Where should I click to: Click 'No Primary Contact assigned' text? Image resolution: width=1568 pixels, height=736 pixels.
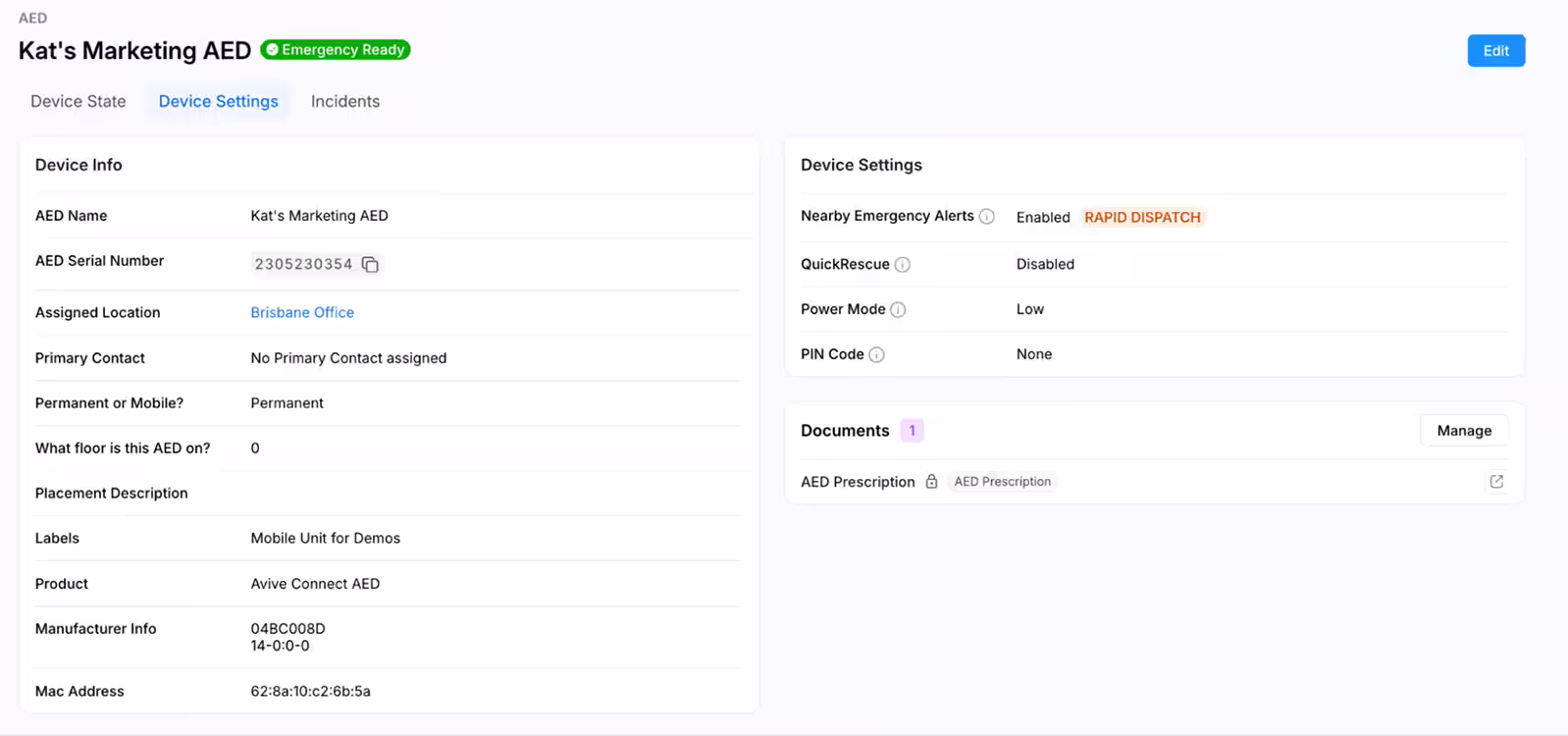348,358
